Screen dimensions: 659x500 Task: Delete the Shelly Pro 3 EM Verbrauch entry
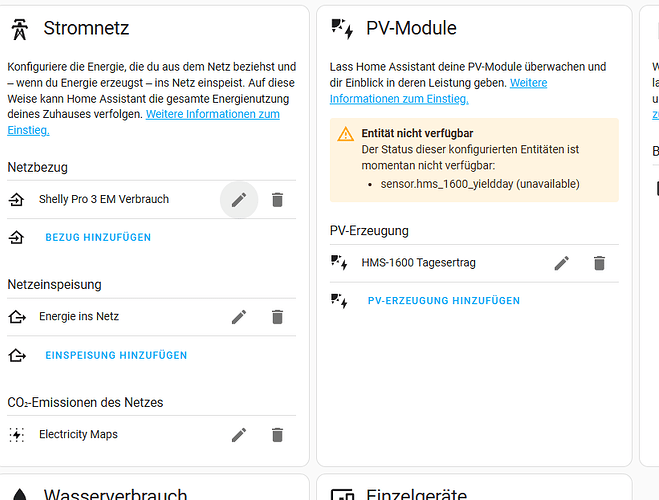[277, 200]
